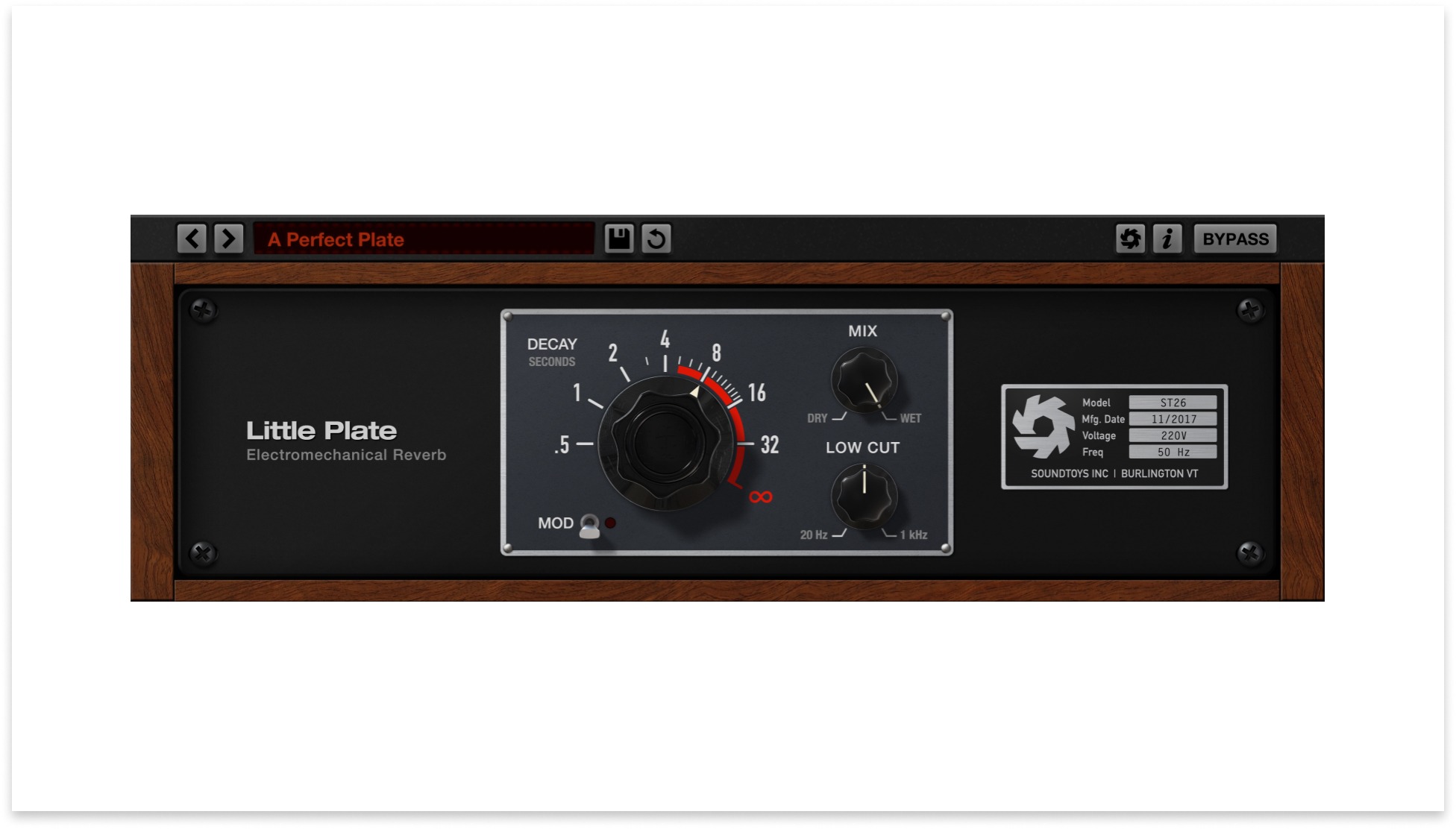The width and height of the screenshot is (1456, 829).
Task: Click the settings gear icon
Action: [x=1131, y=238]
